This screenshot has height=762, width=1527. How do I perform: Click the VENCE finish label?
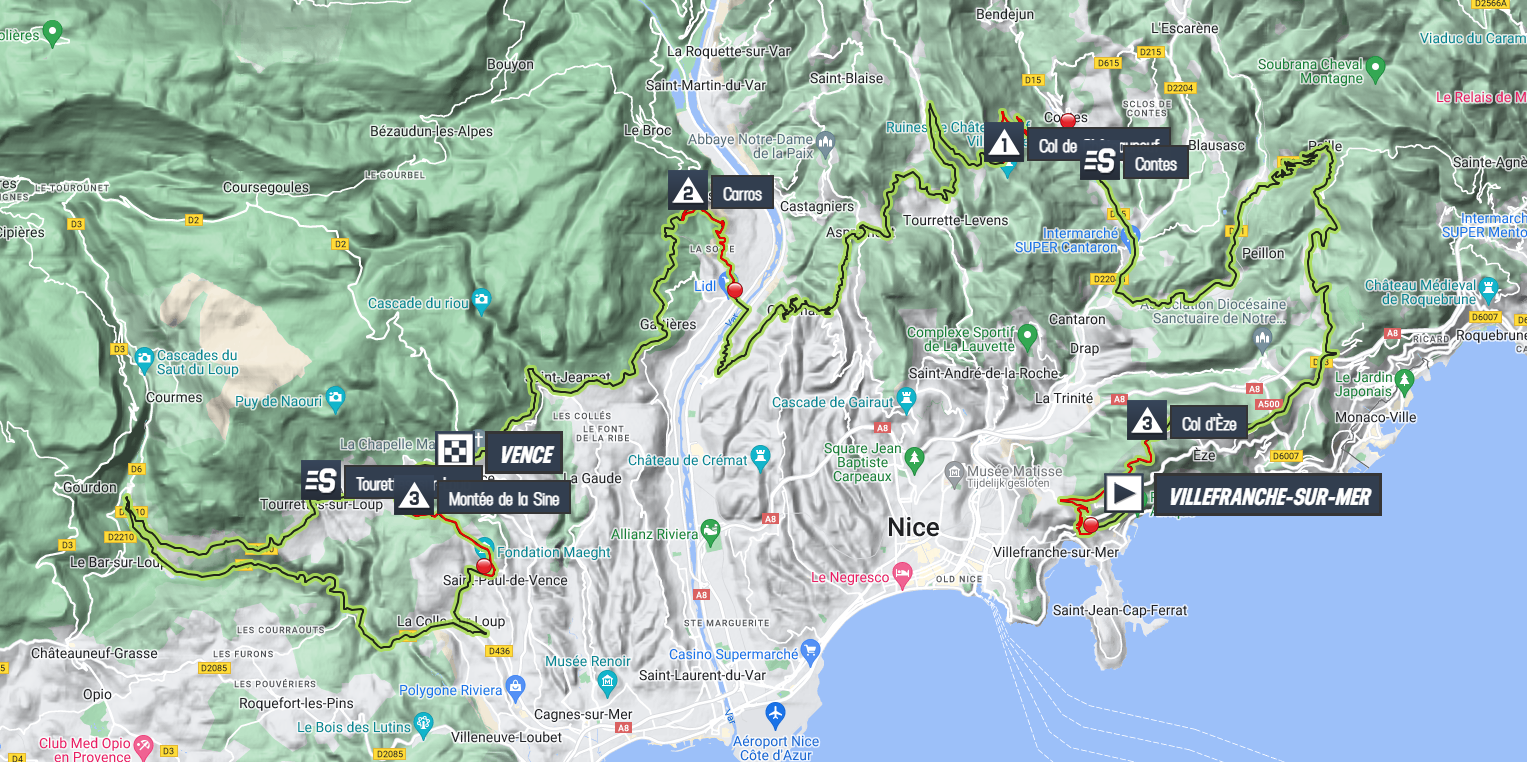click(x=526, y=453)
